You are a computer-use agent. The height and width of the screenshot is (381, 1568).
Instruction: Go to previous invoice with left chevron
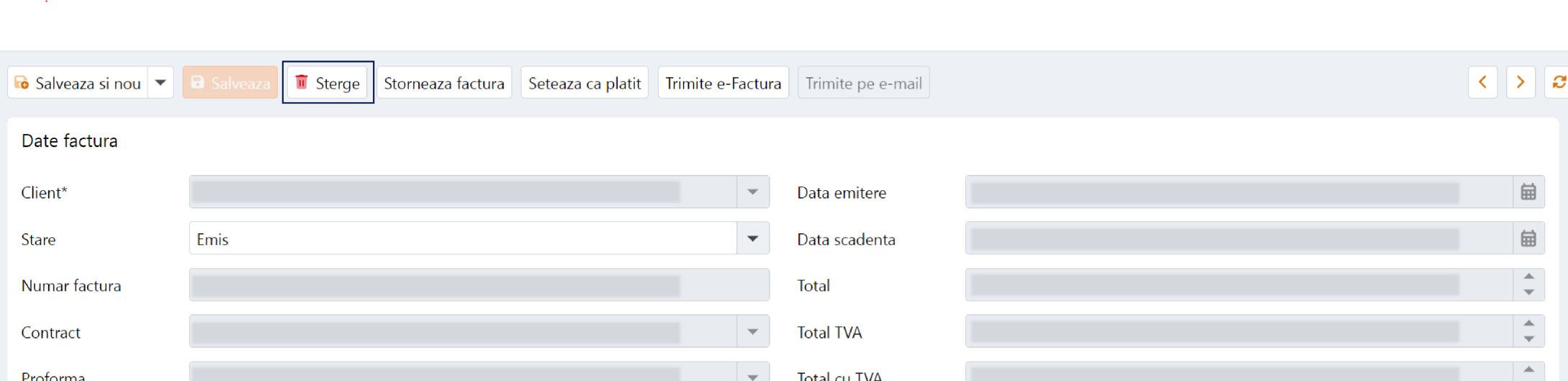1482,83
